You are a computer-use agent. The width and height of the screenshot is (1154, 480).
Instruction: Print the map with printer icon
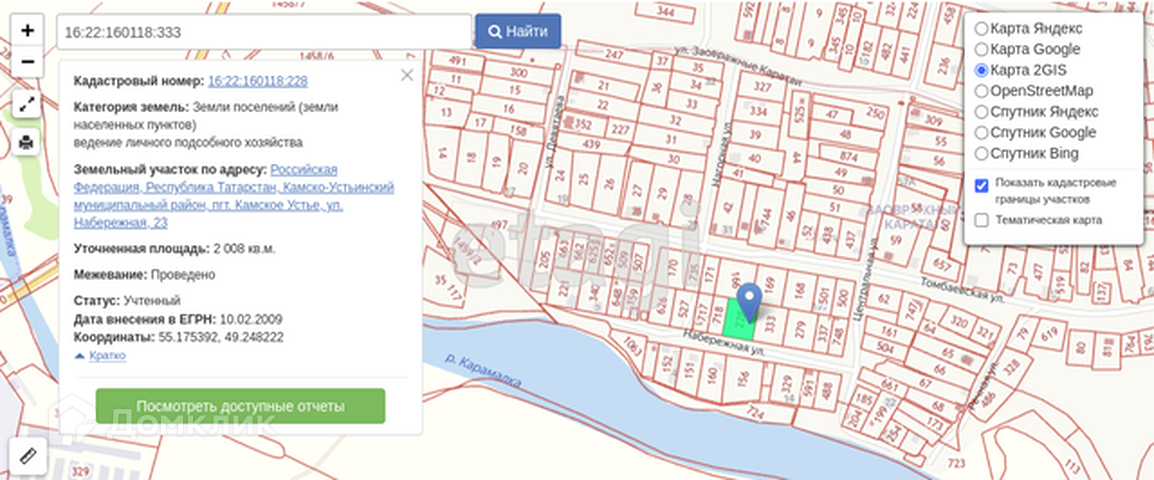click(26, 142)
